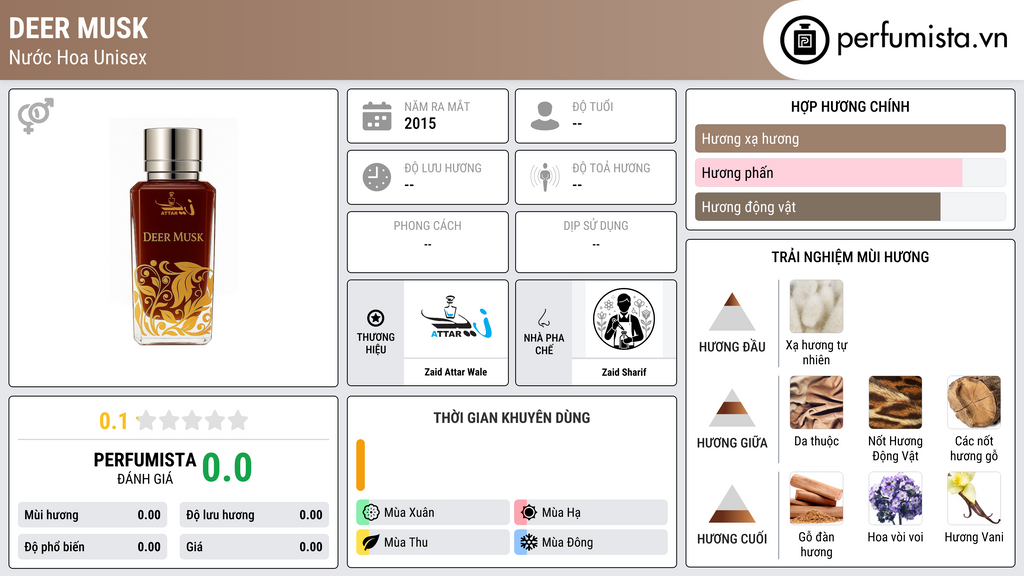This screenshot has width=1024, height=576.
Task: Open the Hương Vani note image
Action: tap(974, 499)
